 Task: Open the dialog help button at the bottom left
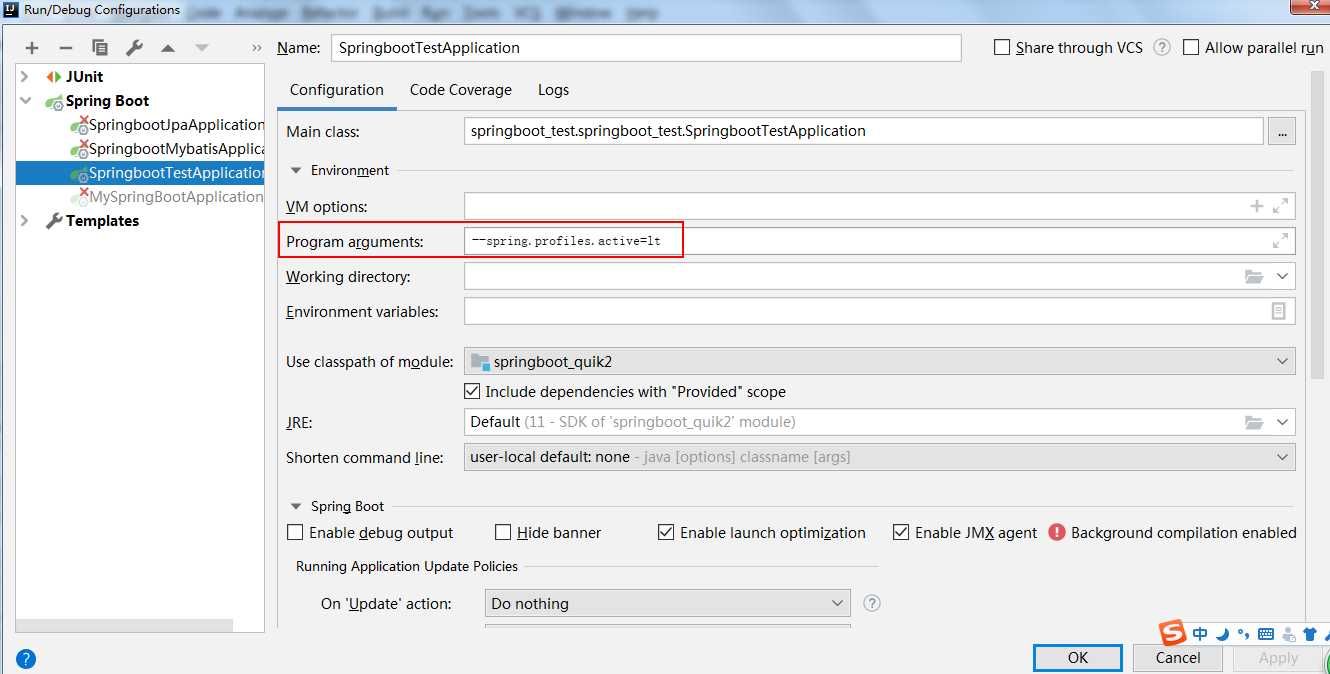tap(26, 658)
